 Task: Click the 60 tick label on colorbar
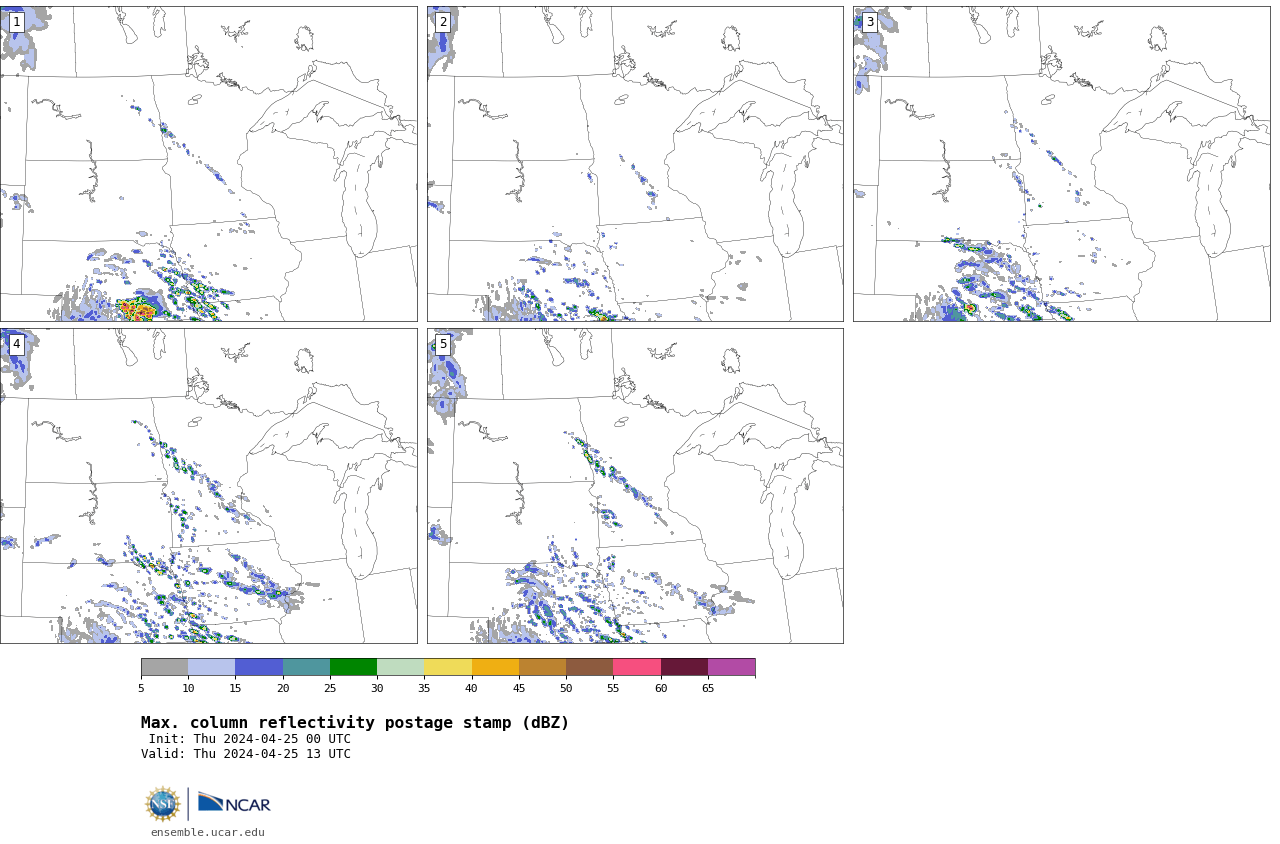pyautogui.click(x=661, y=688)
